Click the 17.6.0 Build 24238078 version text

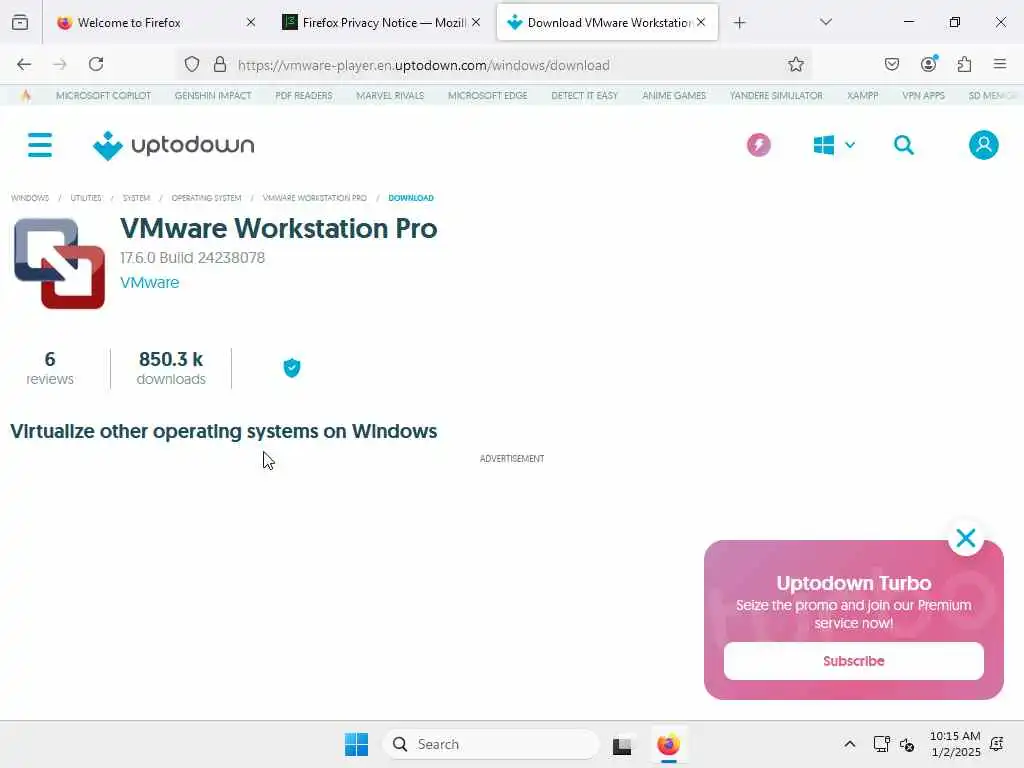(x=193, y=258)
